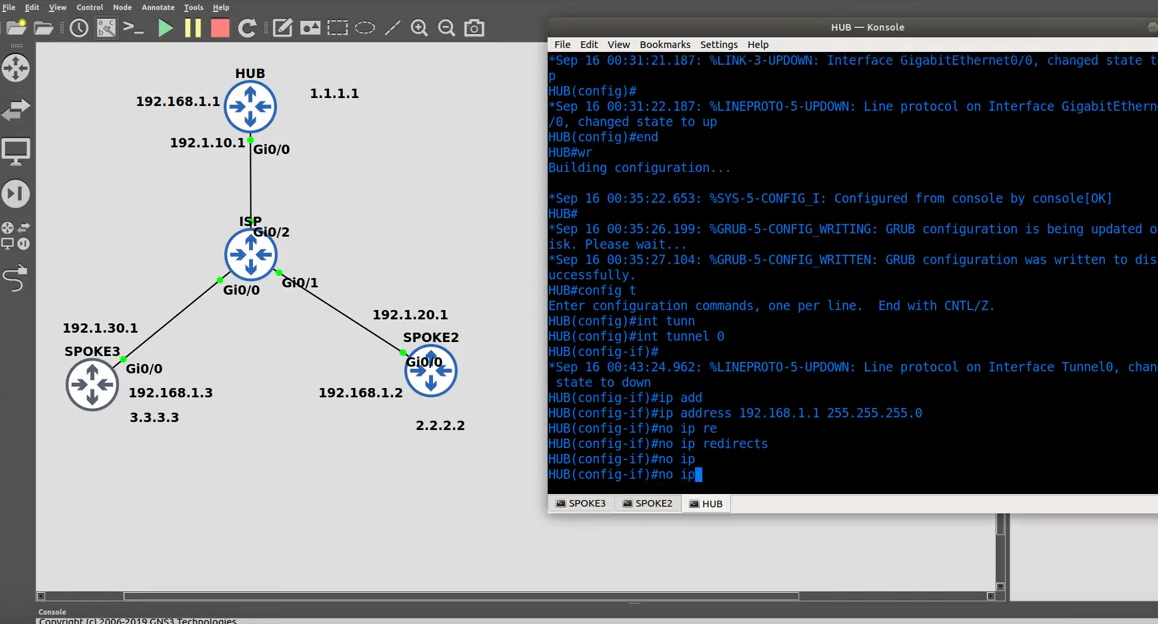This screenshot has width=1158, height=624.
Task: Select the HUB router node
Action: [x=250, y=107]
